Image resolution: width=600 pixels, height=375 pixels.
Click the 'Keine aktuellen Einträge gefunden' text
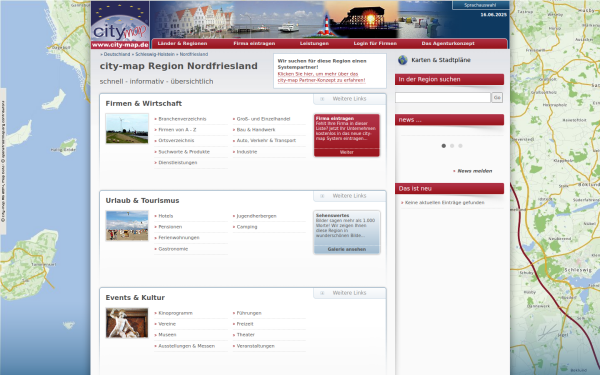pyautogui.click(x=444, y=203)
